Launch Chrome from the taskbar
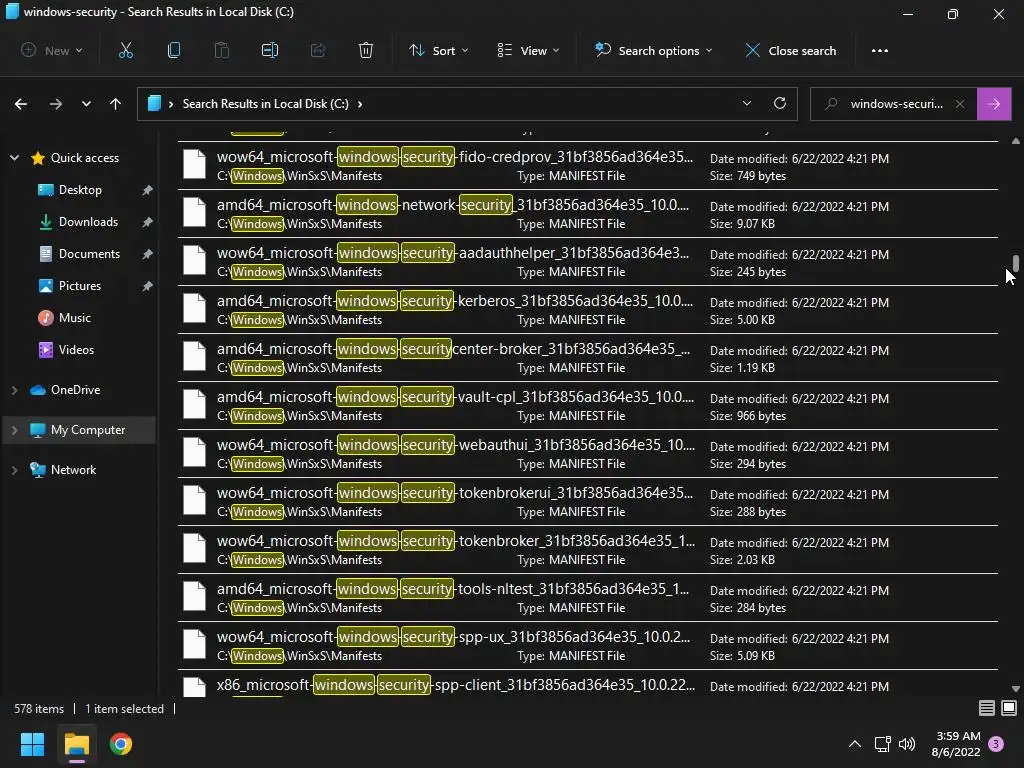 (x=121, y=744)
